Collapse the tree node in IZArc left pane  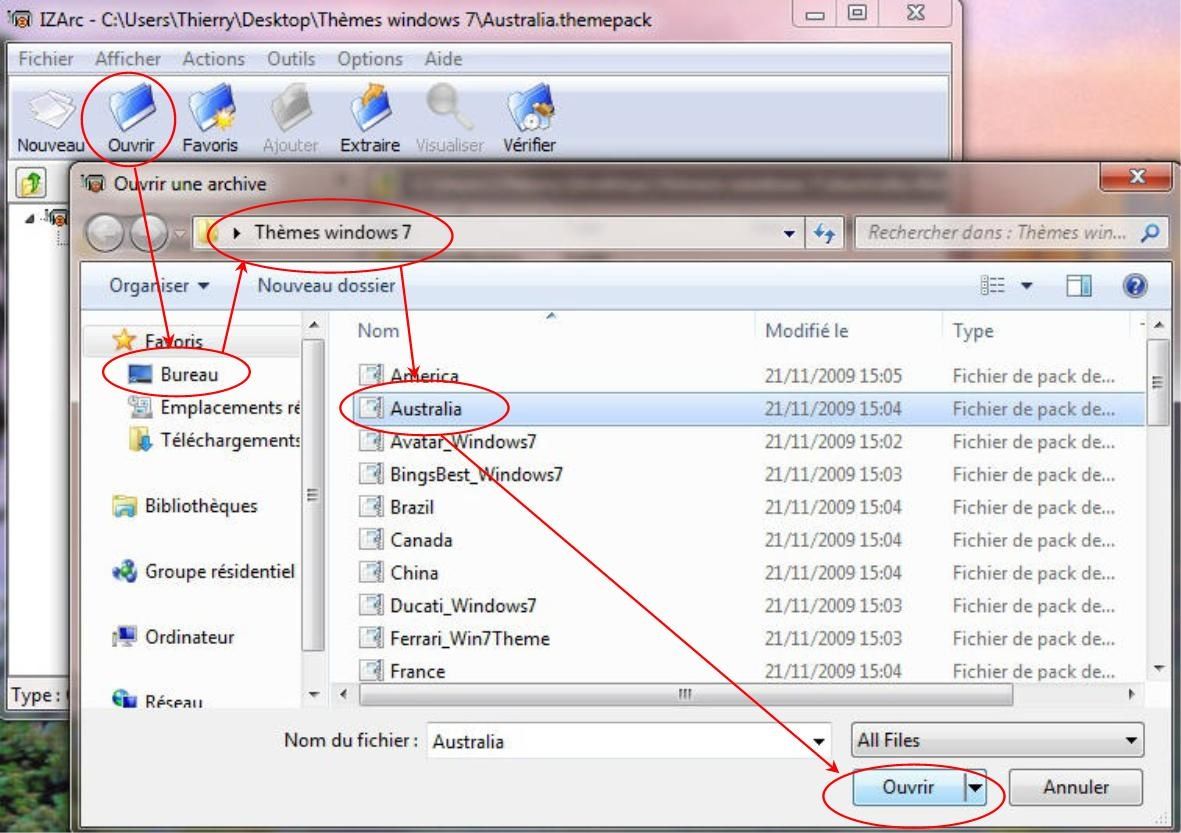coord(29,218)
